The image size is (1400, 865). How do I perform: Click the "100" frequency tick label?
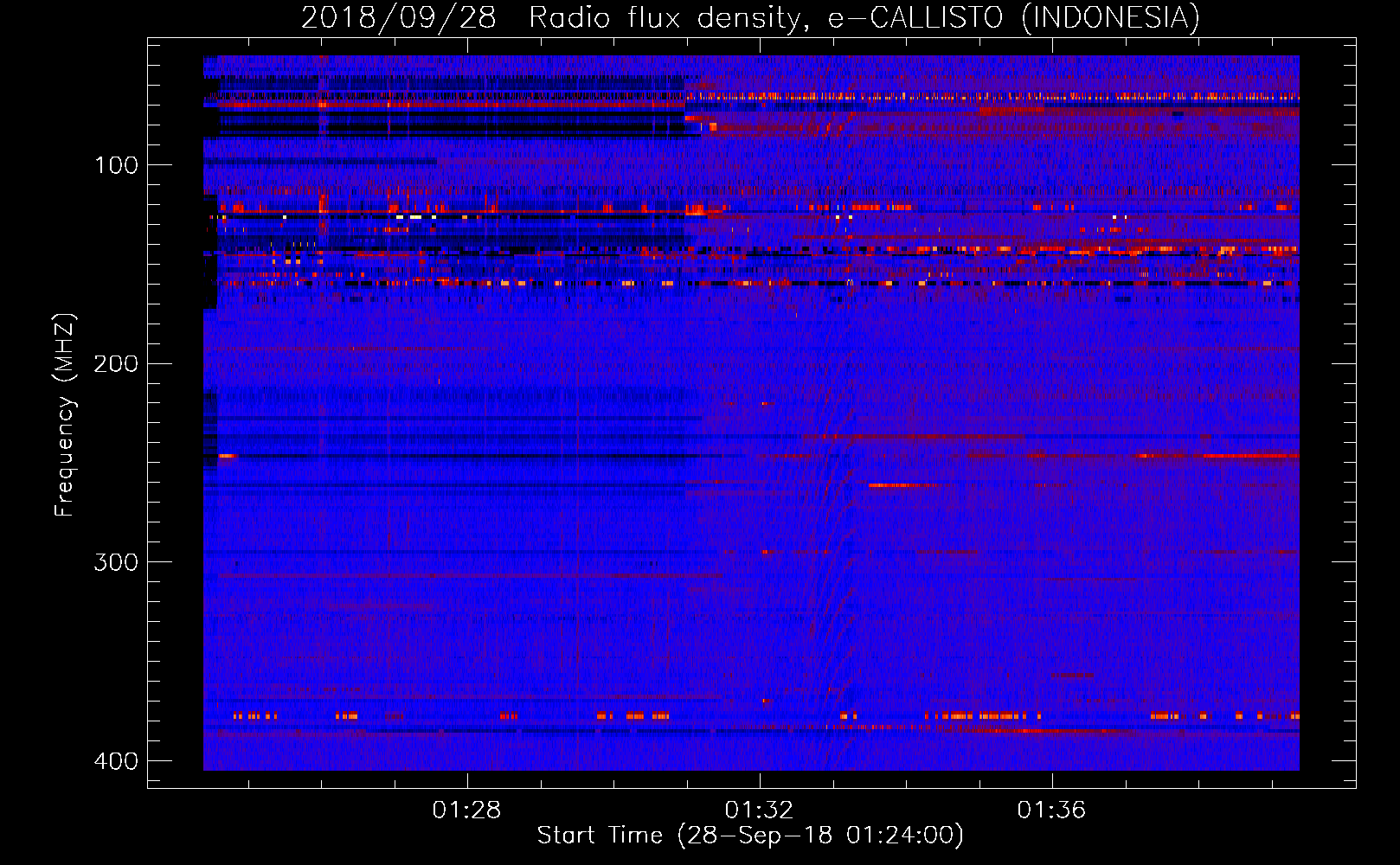click(x=116, y=165)
